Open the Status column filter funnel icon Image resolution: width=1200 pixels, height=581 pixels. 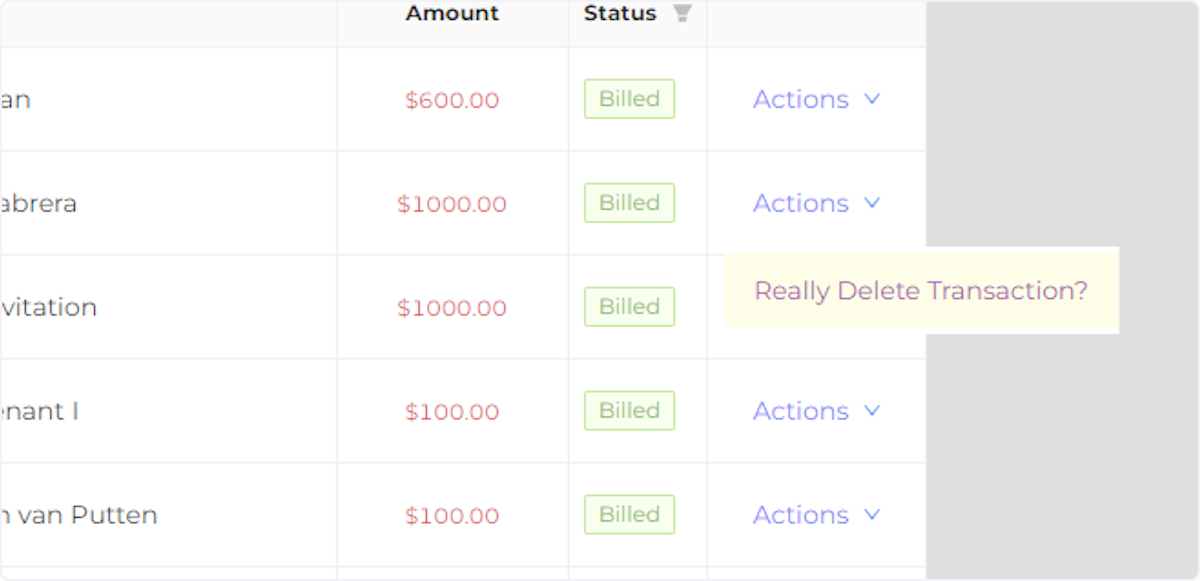[684, 14]
